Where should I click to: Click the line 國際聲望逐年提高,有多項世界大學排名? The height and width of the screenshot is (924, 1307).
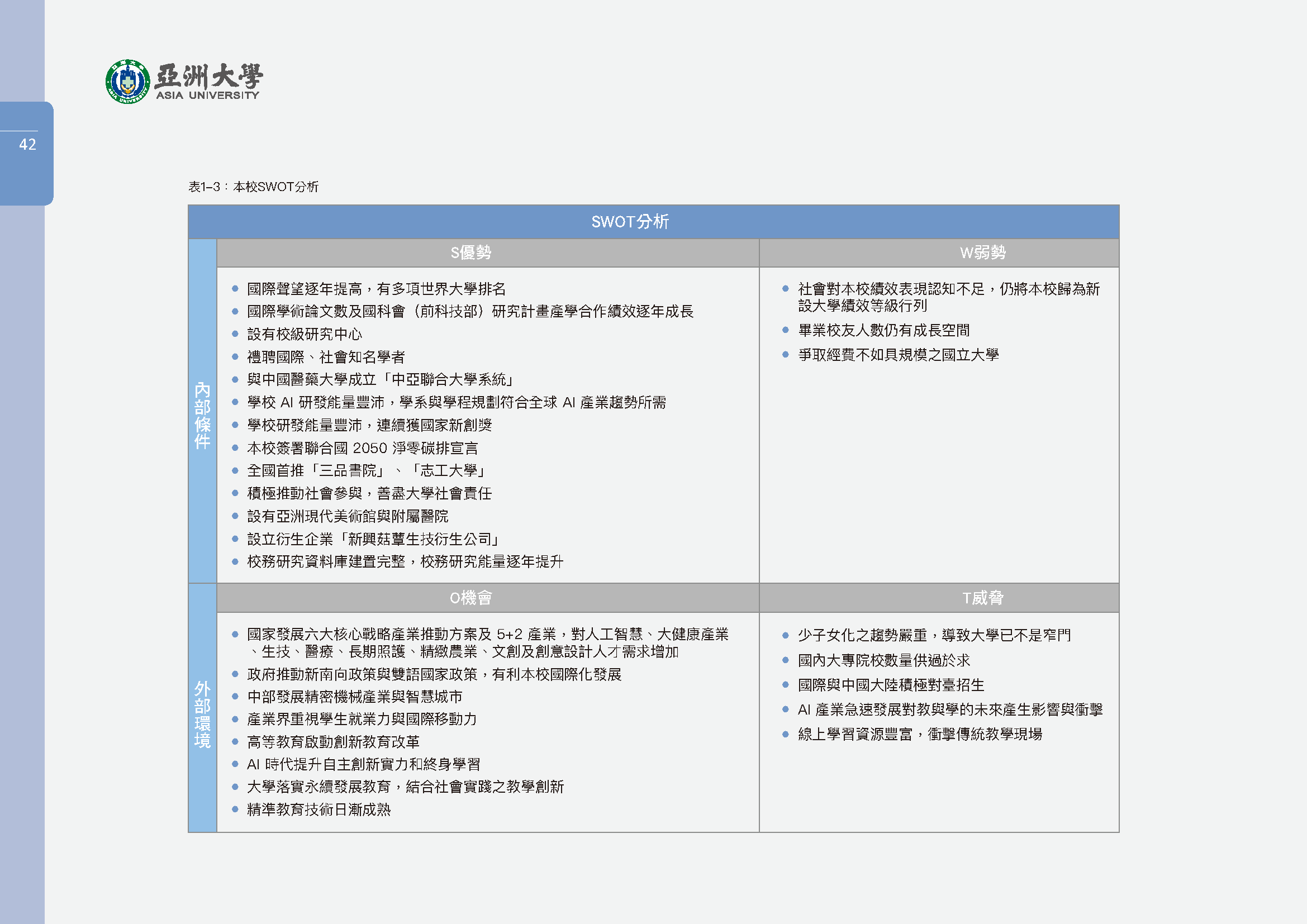[376, 289]
